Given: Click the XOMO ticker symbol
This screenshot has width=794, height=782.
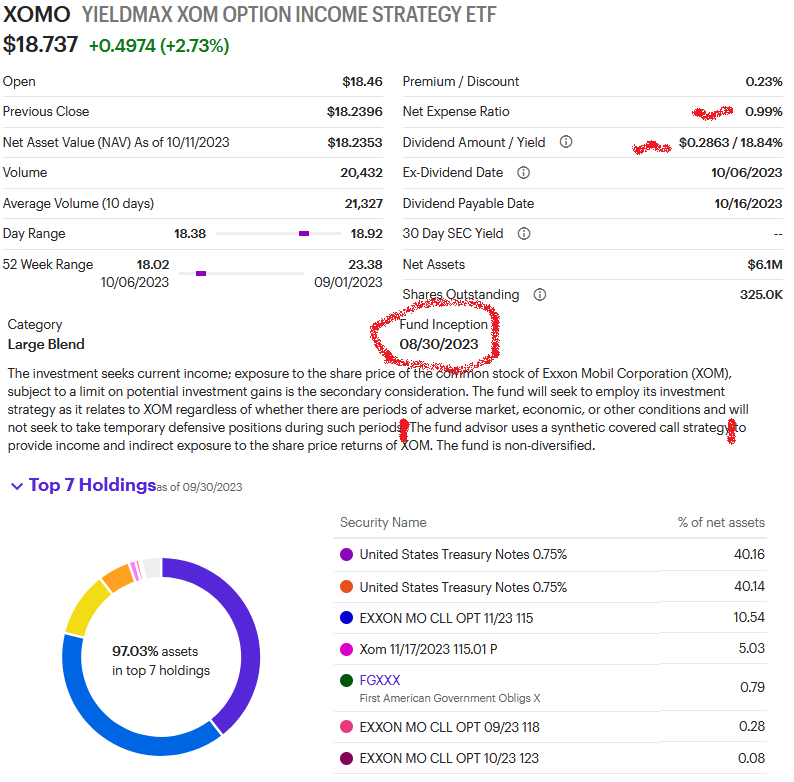Looking at the screenshot, I should [x=36, y=14].
